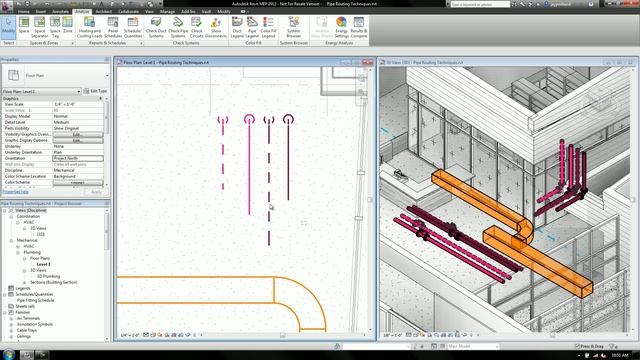Open Energy Settings
The width and height of the screenshot is (640, 360).
click(341, 27)
